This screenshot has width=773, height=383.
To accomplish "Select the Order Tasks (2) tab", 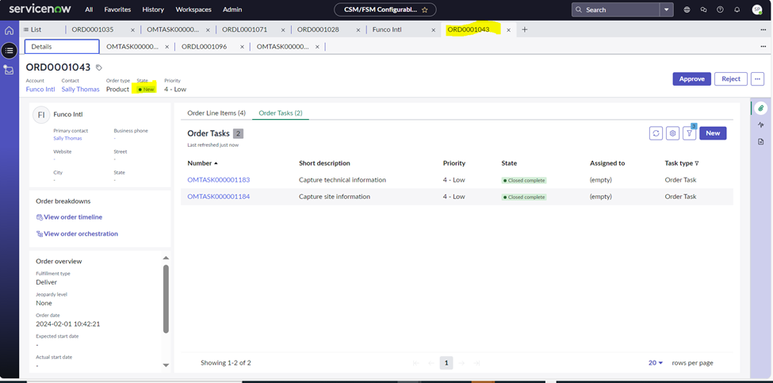I will (x=281, y=113).
